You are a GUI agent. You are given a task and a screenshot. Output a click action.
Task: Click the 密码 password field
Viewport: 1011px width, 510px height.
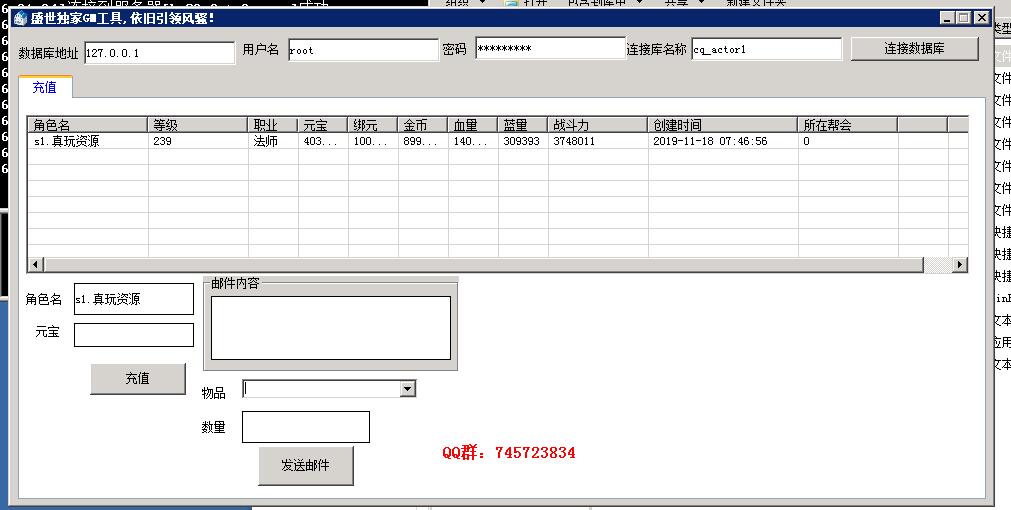coord(550,49)
